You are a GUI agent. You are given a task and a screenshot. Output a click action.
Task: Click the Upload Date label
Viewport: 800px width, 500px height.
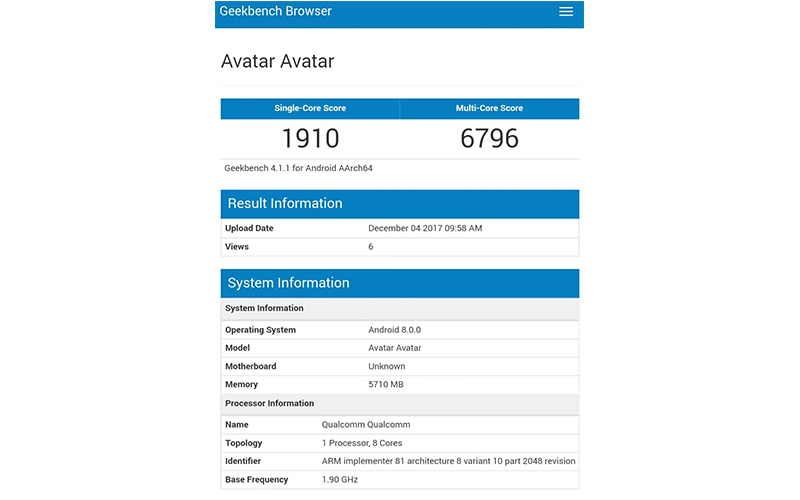(x=249, y=228)
